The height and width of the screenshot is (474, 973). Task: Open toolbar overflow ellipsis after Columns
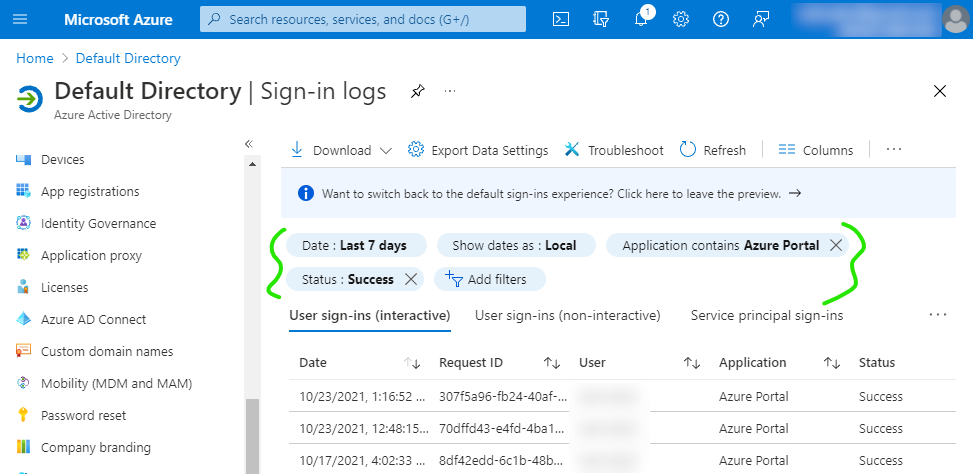click(894, 150)
